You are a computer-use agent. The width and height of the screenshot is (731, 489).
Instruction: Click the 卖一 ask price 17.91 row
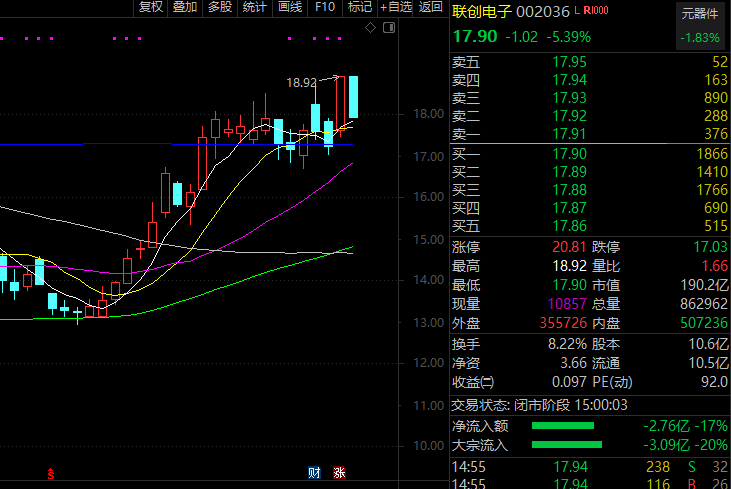pos(589,135)
